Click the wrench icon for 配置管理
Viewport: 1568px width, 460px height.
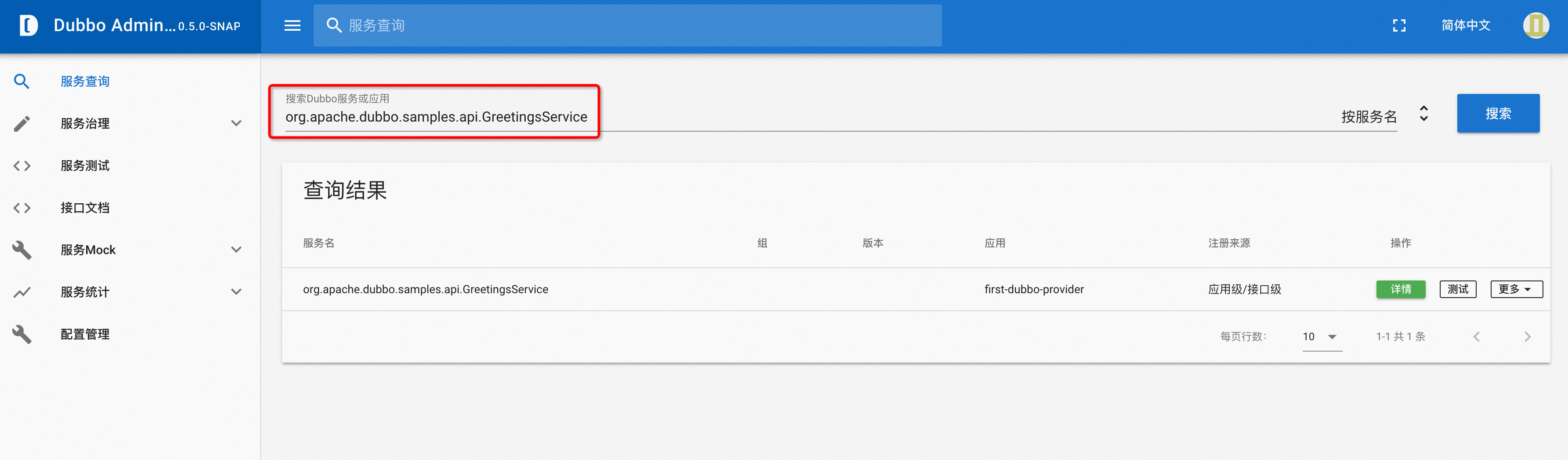coord(22,334)
